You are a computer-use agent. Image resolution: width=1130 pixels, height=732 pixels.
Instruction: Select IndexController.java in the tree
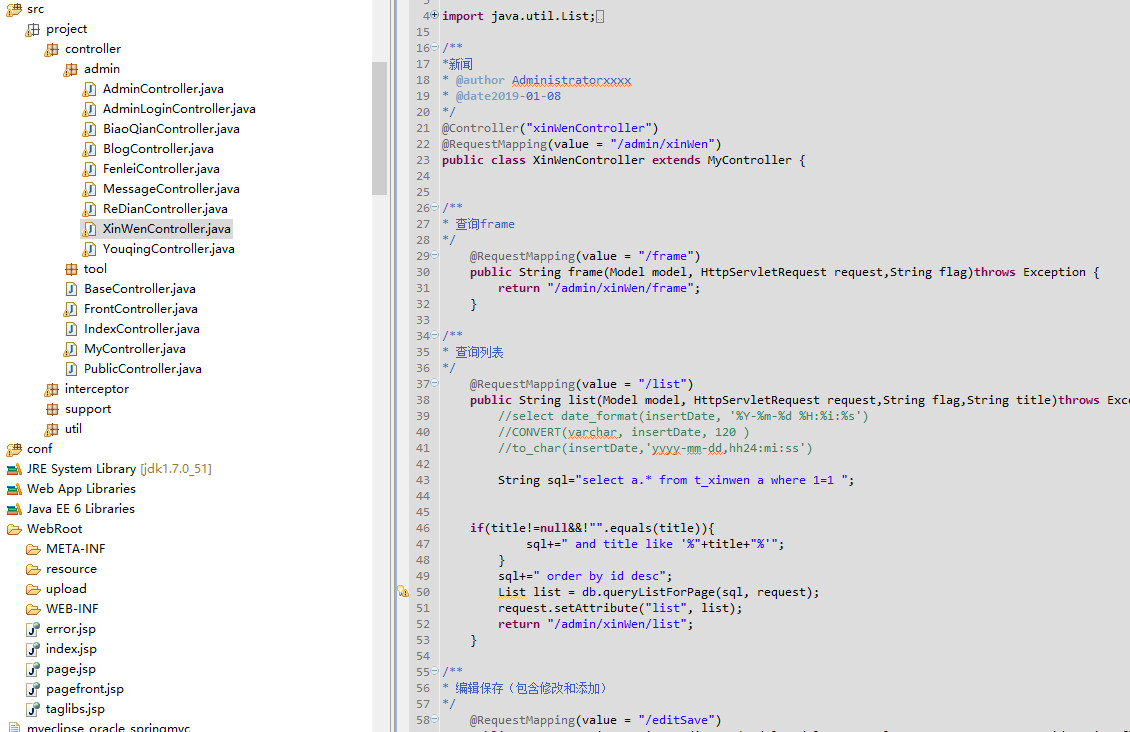(x=142, y=329)
